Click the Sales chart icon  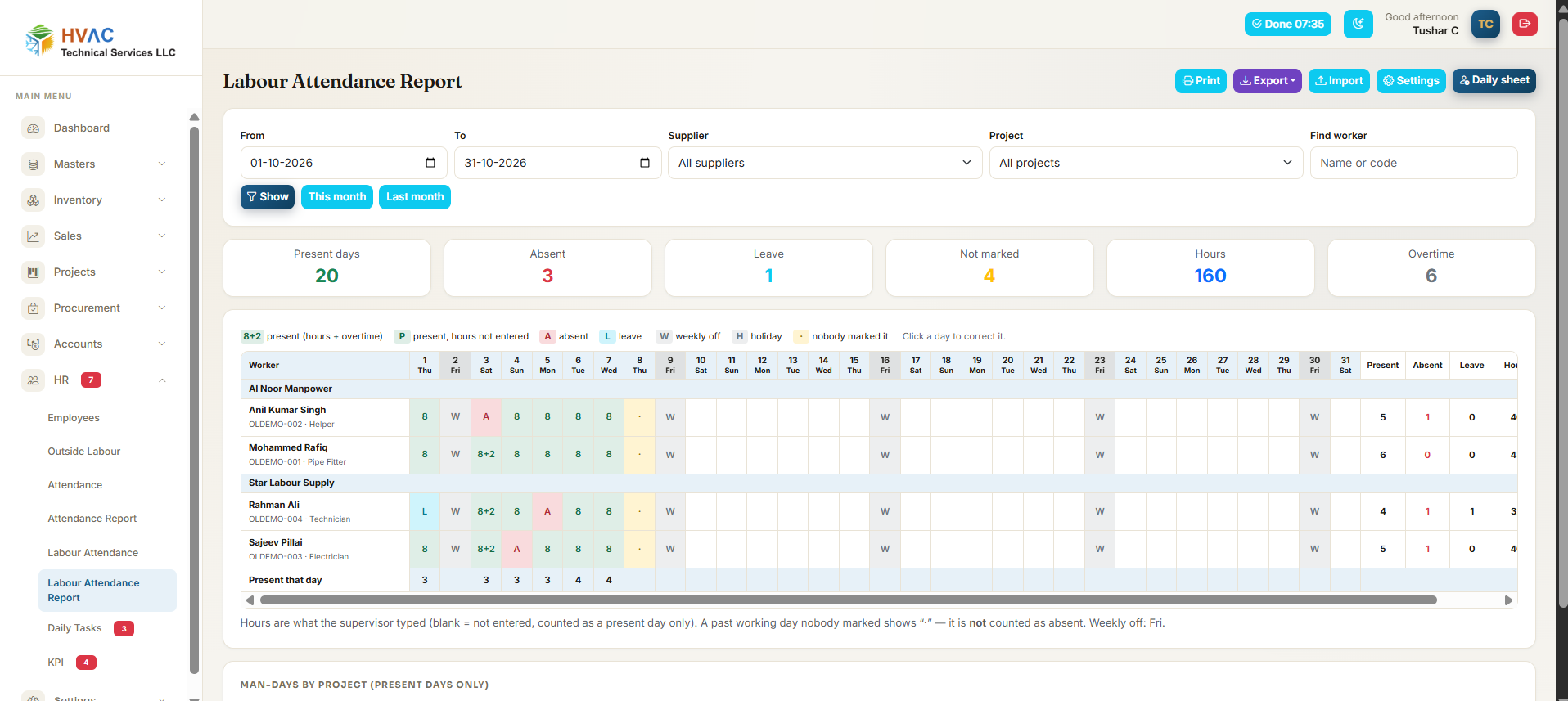34,236
